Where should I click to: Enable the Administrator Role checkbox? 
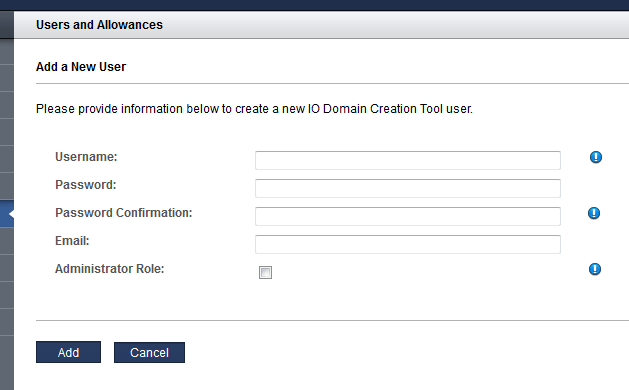click(265, 272)
